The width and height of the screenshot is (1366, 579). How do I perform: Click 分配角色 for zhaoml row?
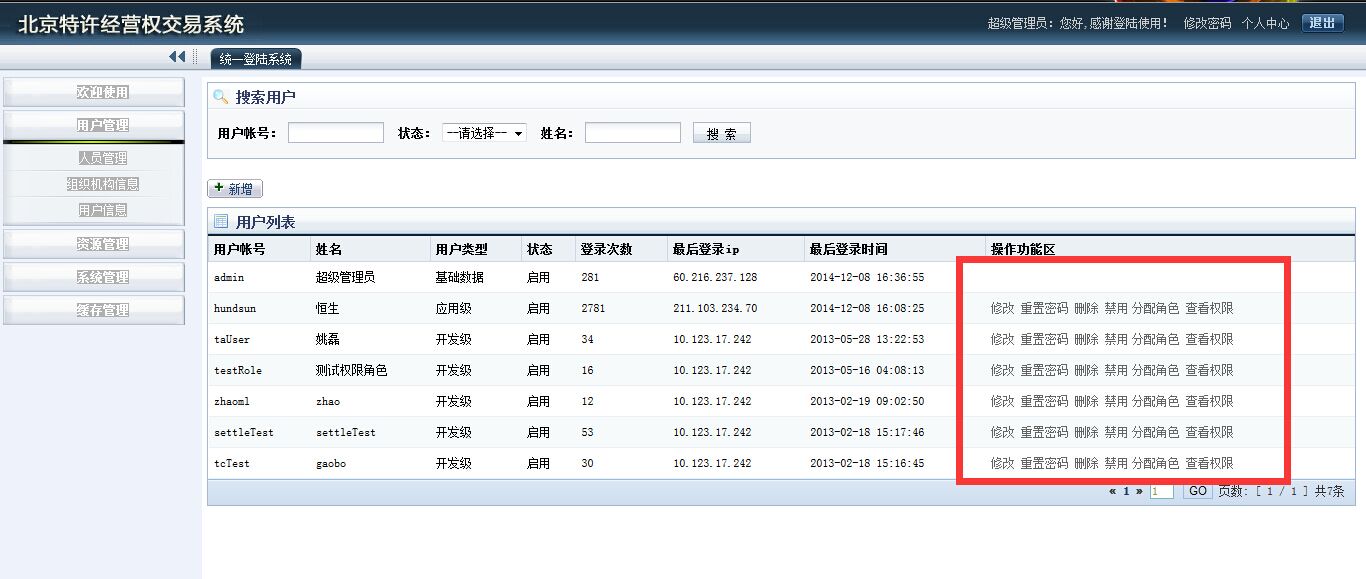[x=1155, y=401]
